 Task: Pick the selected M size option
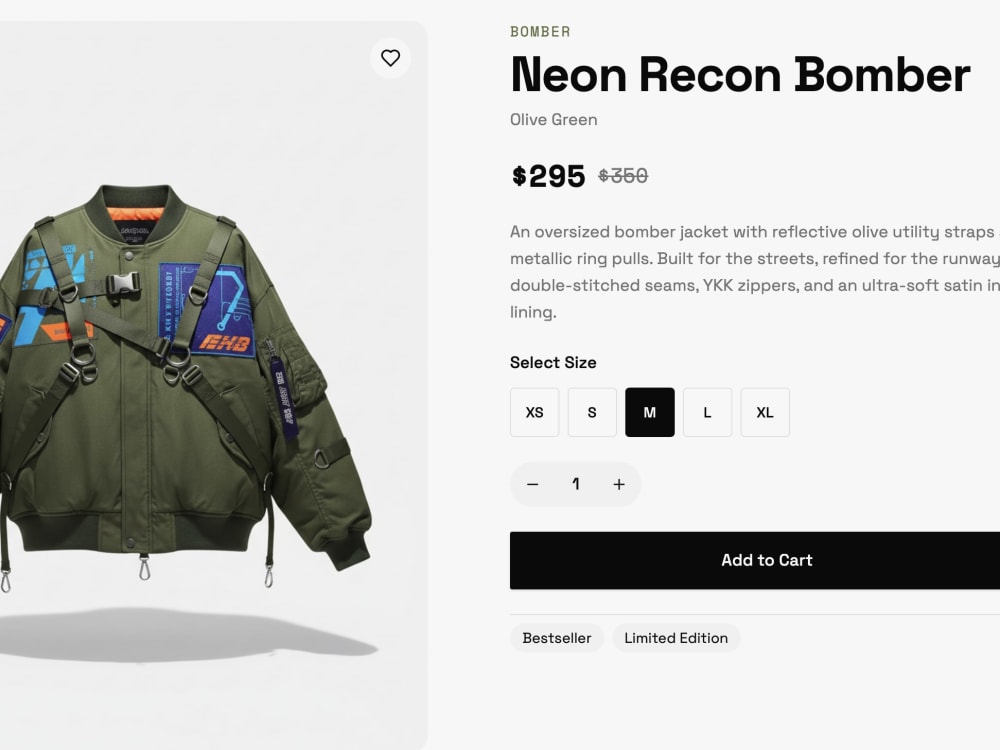tap(649, 413)
